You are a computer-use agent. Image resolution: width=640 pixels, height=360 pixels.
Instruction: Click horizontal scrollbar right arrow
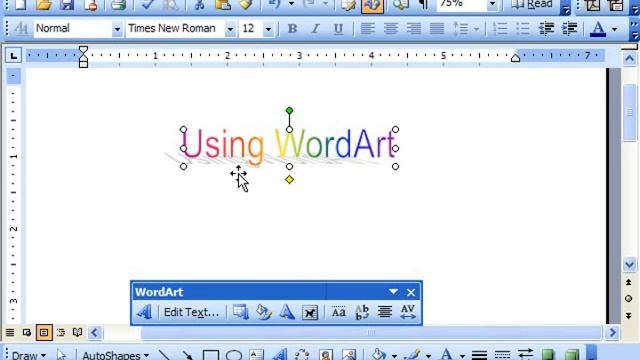pyautogui.click(x=612, y=333)
